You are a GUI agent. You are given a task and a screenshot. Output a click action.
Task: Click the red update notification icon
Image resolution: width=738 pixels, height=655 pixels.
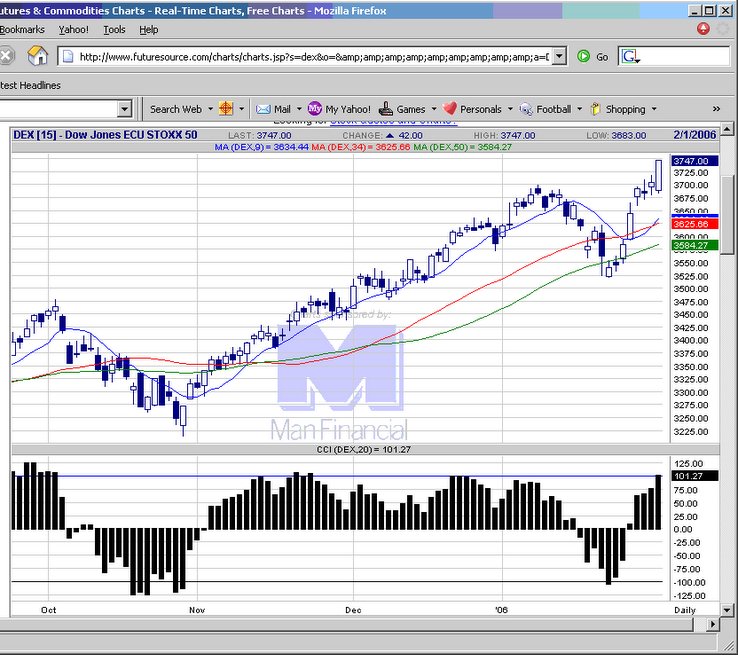click(x=703, y=29)
